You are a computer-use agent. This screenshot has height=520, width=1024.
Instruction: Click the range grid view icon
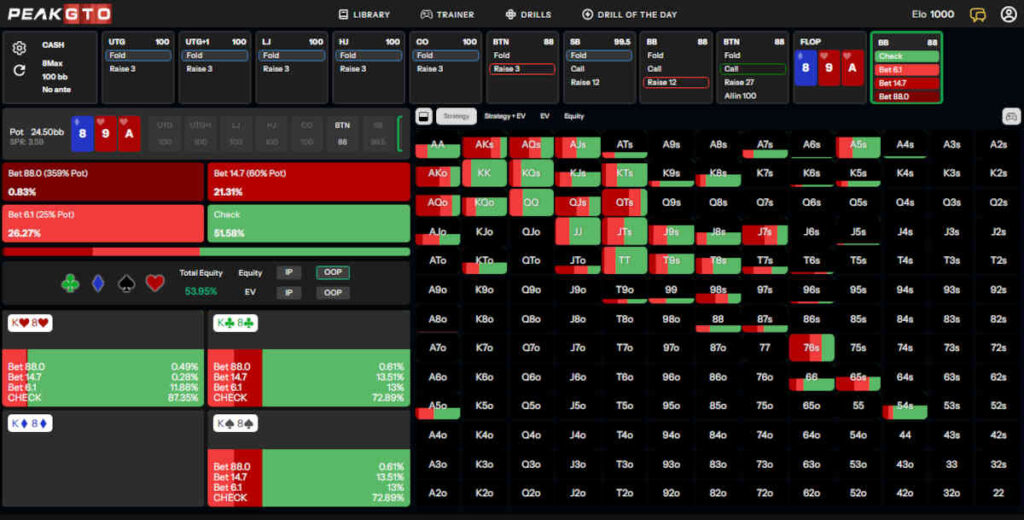click(423, 116)
